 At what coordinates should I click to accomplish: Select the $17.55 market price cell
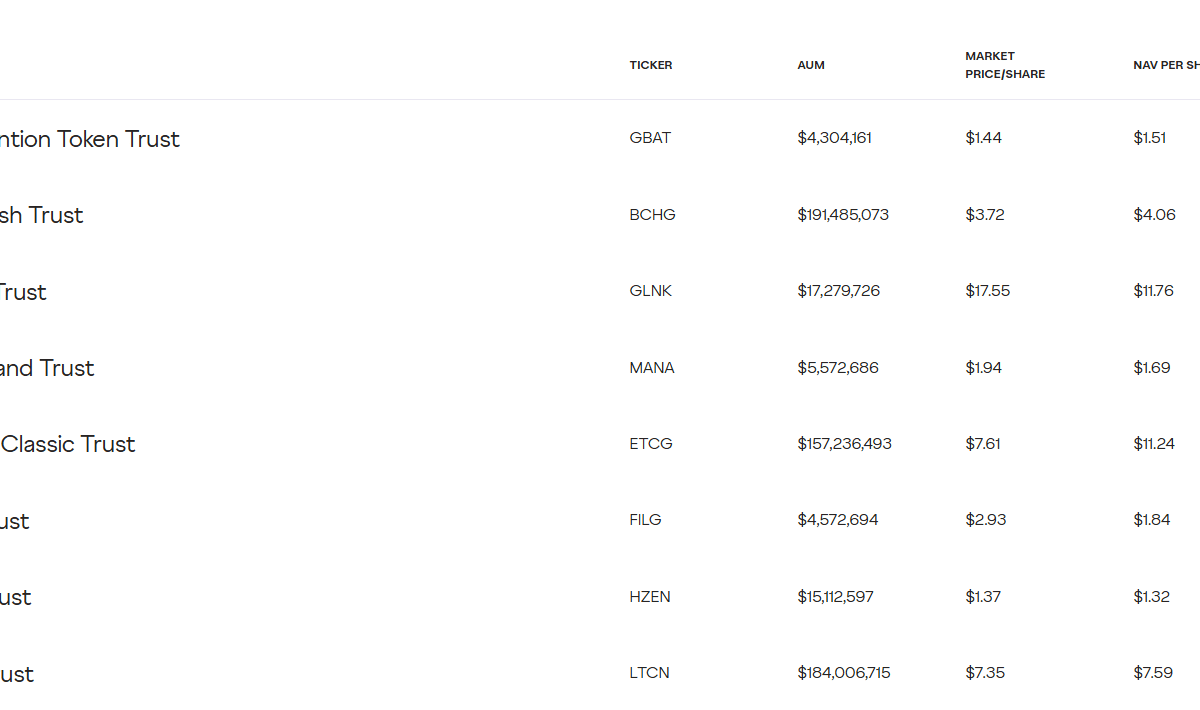(987, 291)
